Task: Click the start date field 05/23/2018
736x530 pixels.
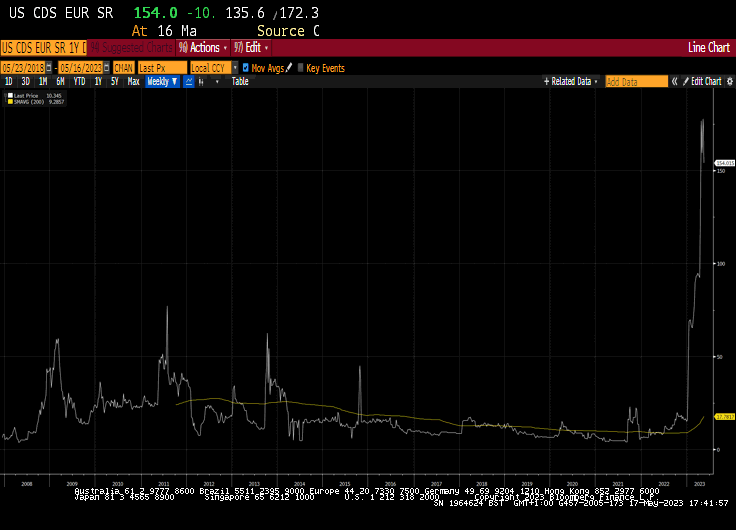Action: [23, 68]
